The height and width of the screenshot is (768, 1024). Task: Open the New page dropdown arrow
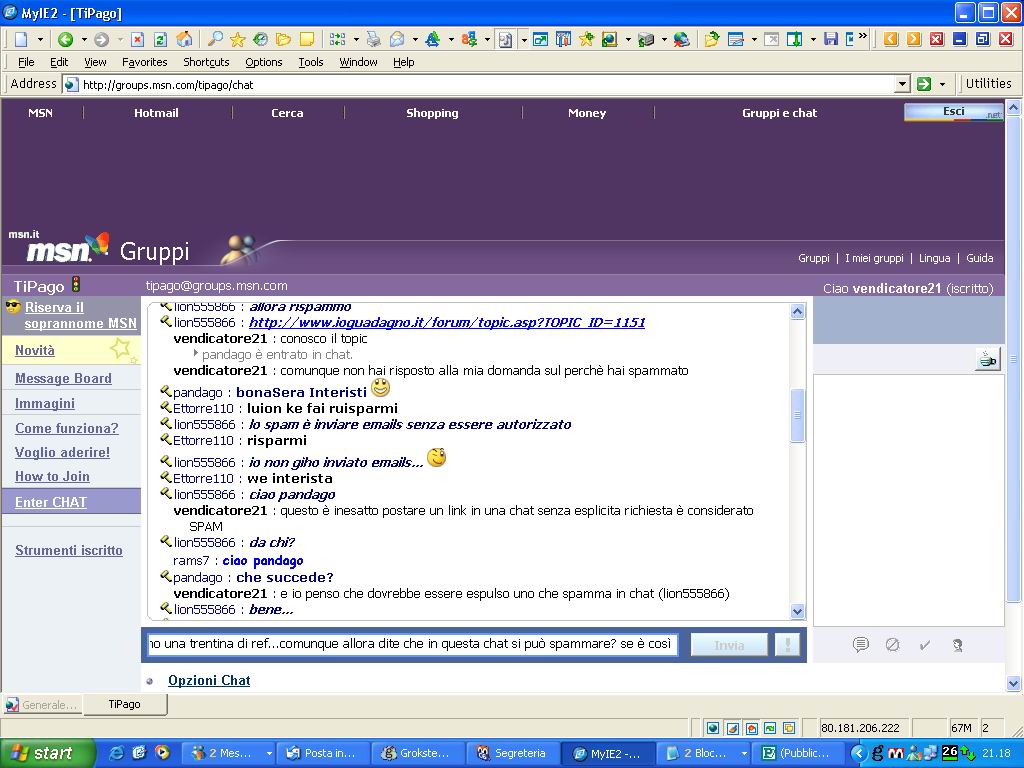coord(40,39)
